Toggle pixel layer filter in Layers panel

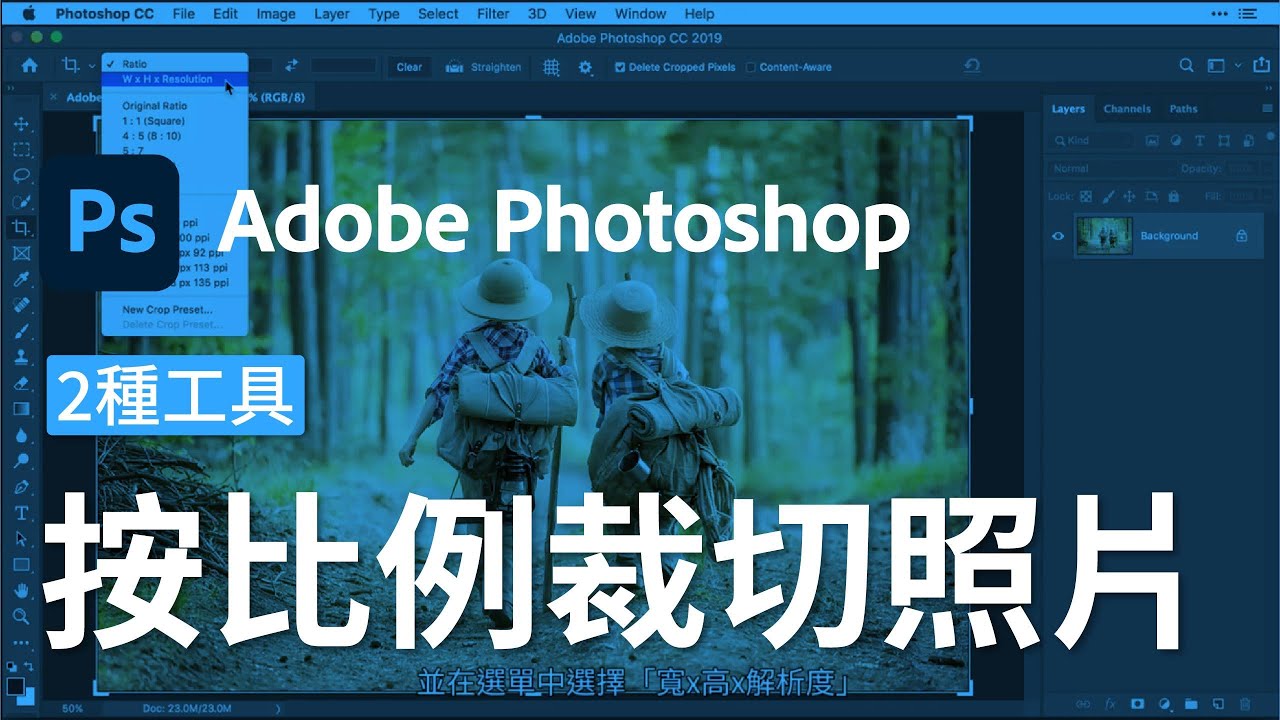(1151, 141)
